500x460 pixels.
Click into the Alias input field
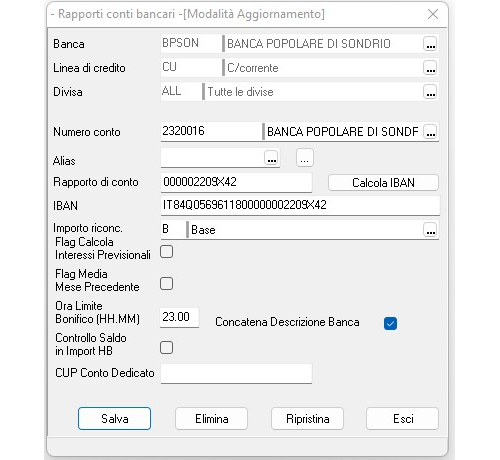point(213,157)
